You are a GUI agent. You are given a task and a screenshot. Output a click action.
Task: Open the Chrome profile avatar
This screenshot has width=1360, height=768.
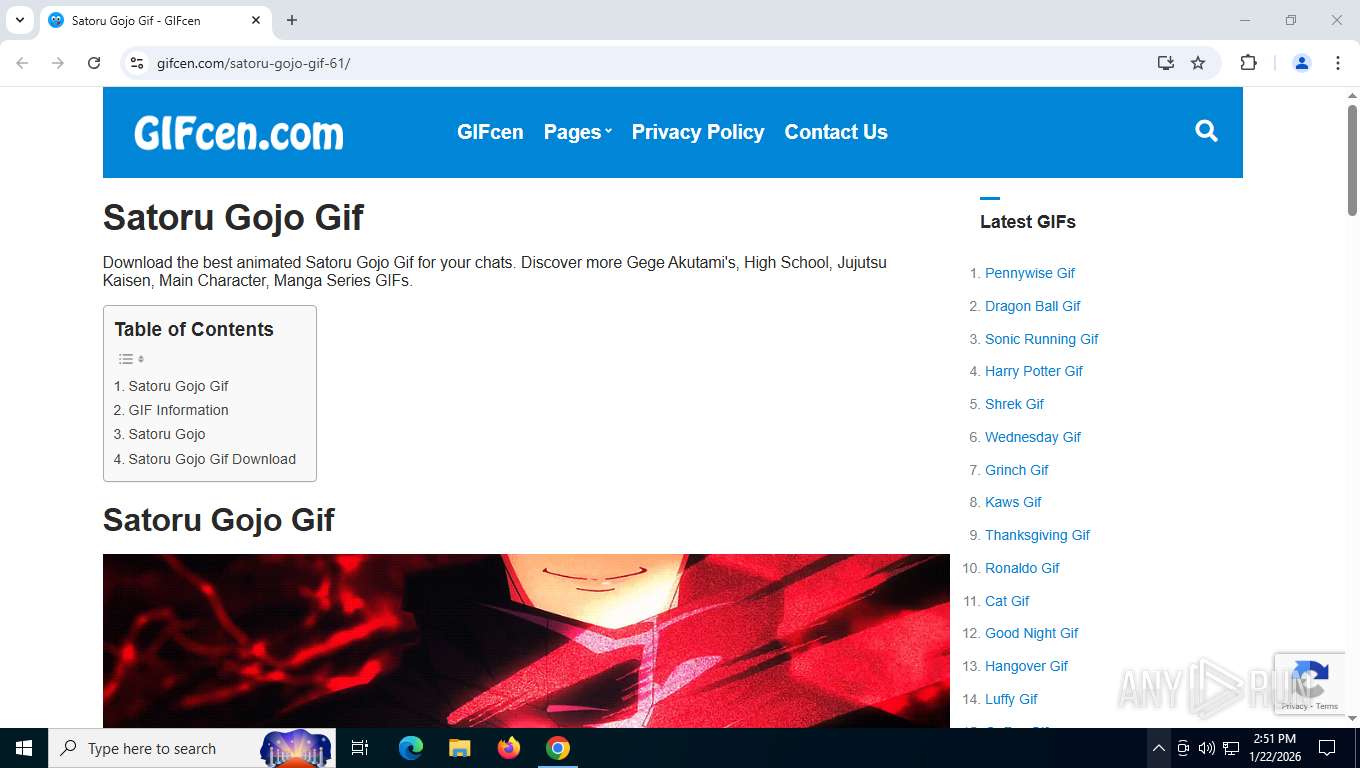click(1302, 63)
